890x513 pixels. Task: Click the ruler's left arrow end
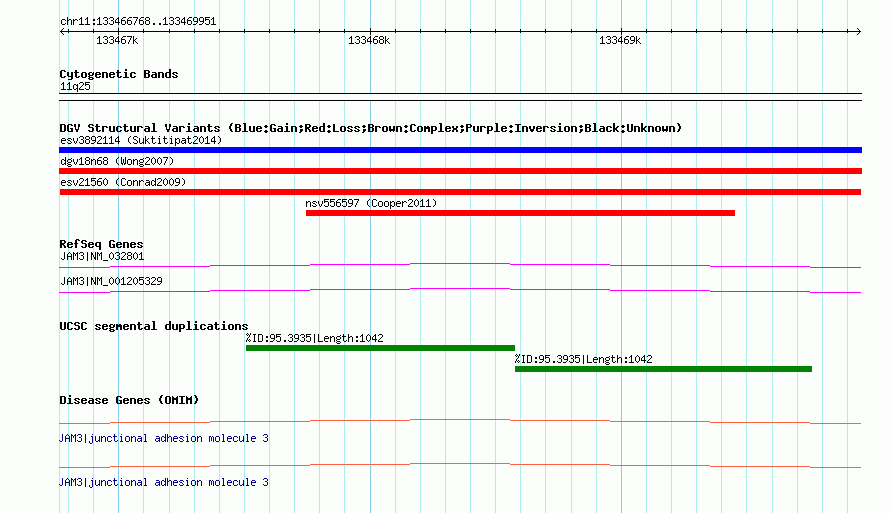coord(62,31)
